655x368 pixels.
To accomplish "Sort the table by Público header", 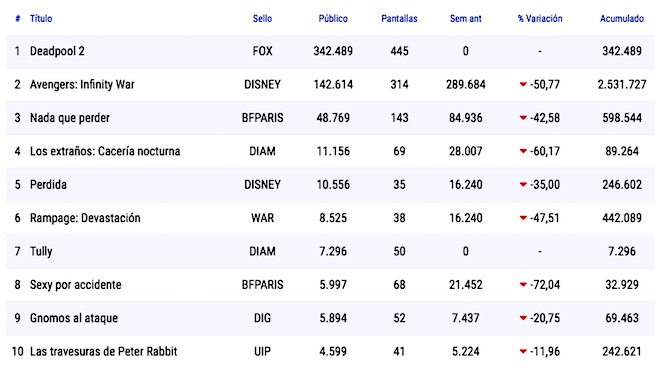I will [x=333, y=18].
